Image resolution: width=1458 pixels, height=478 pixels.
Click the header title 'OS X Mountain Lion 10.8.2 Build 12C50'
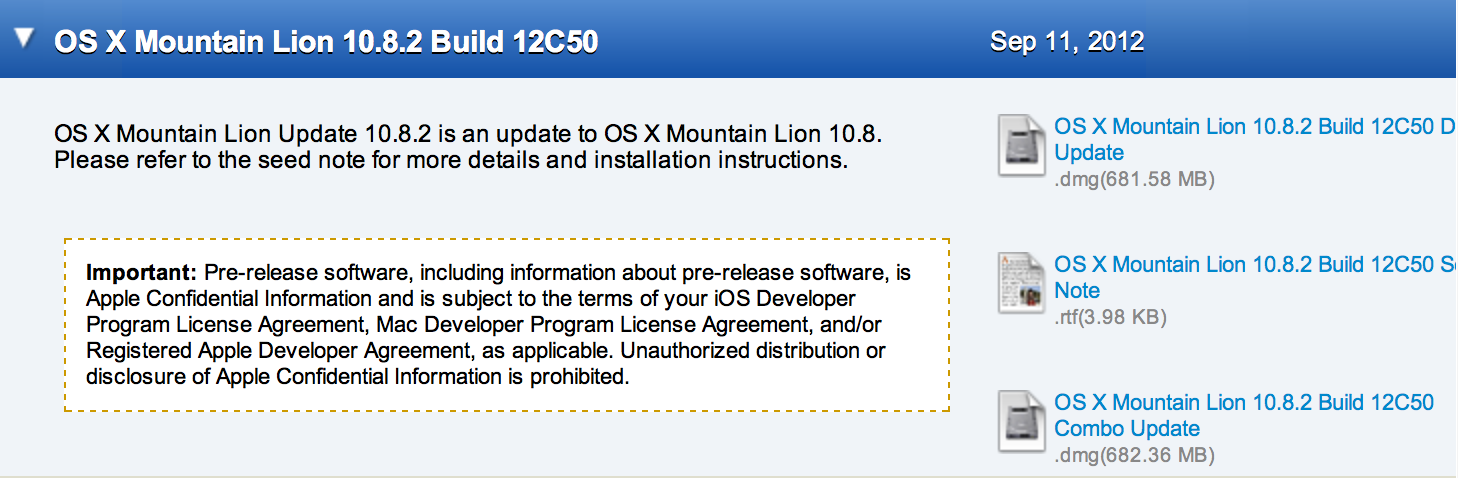pyautogui.click(x=326, y=42)
